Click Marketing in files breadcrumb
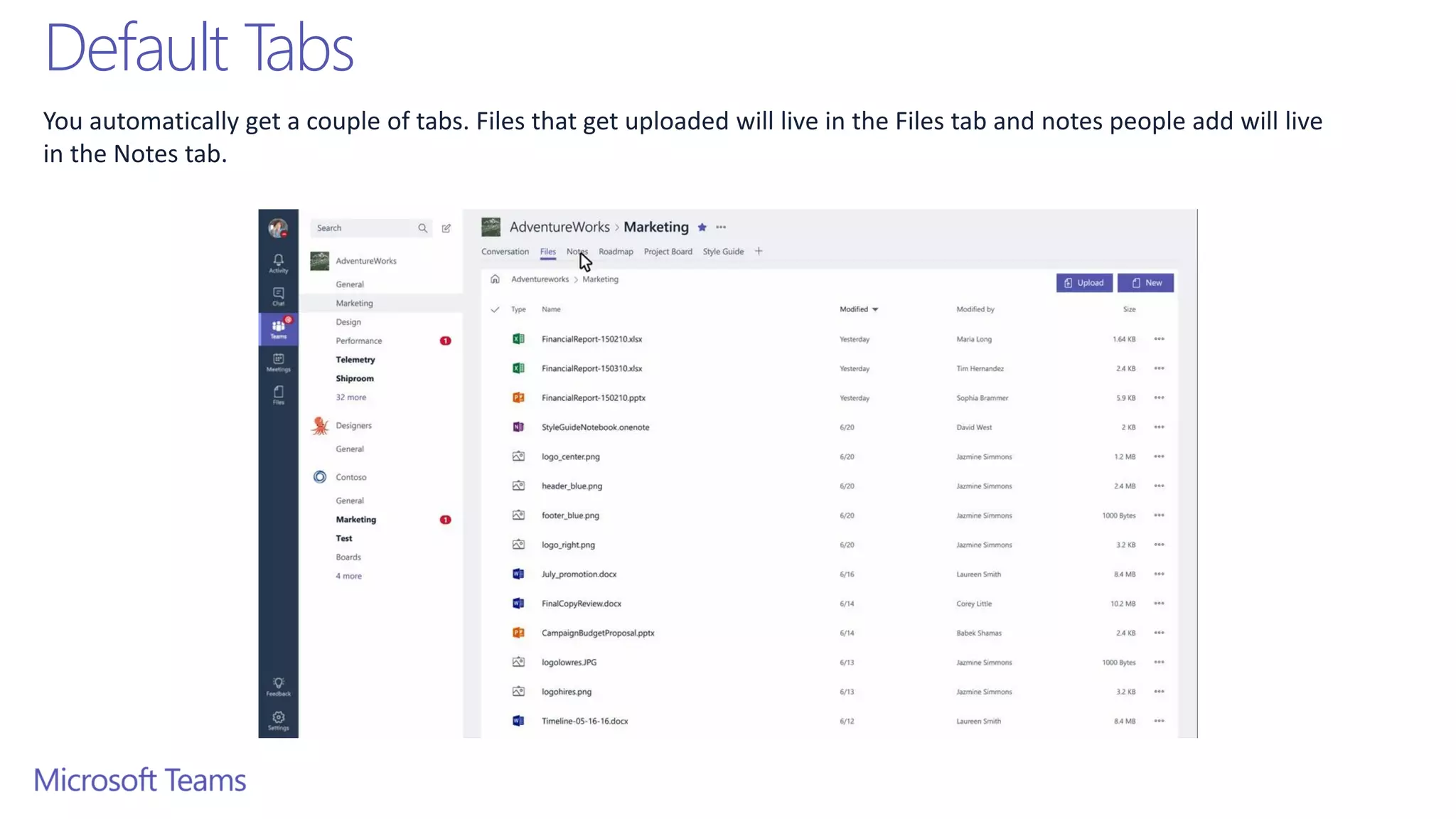Screen dimensions: 1456x819 tap(600, 279)
